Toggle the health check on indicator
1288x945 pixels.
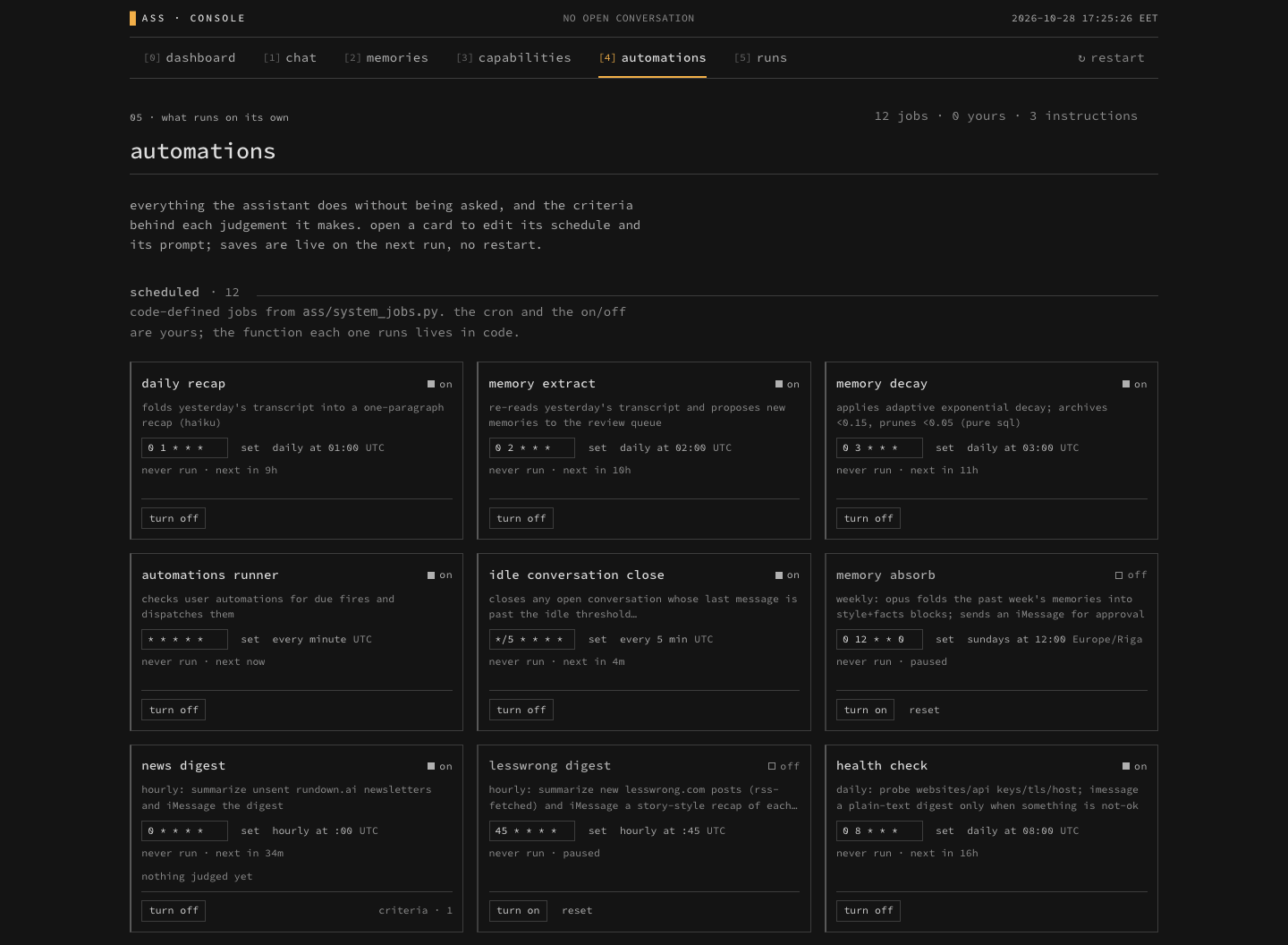(1134, 767)
